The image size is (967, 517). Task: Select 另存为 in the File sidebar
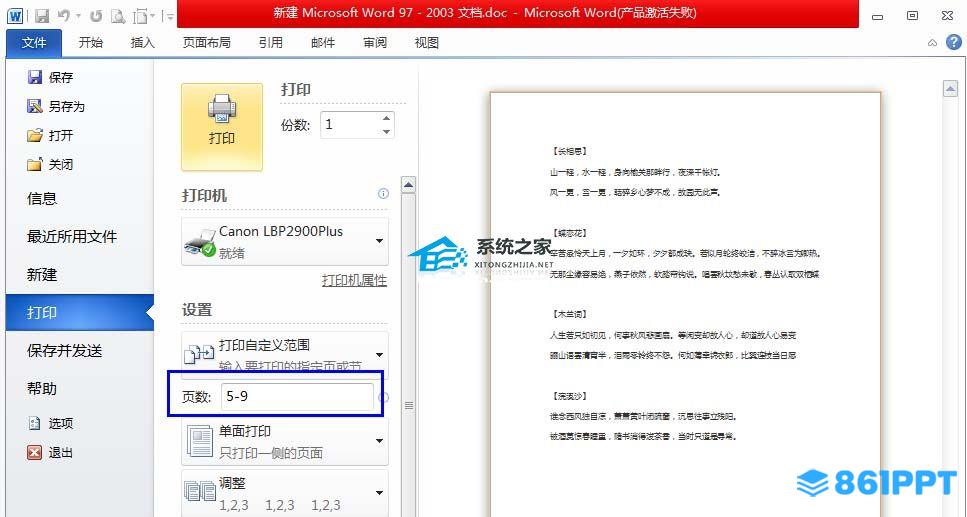click(56, 106)
